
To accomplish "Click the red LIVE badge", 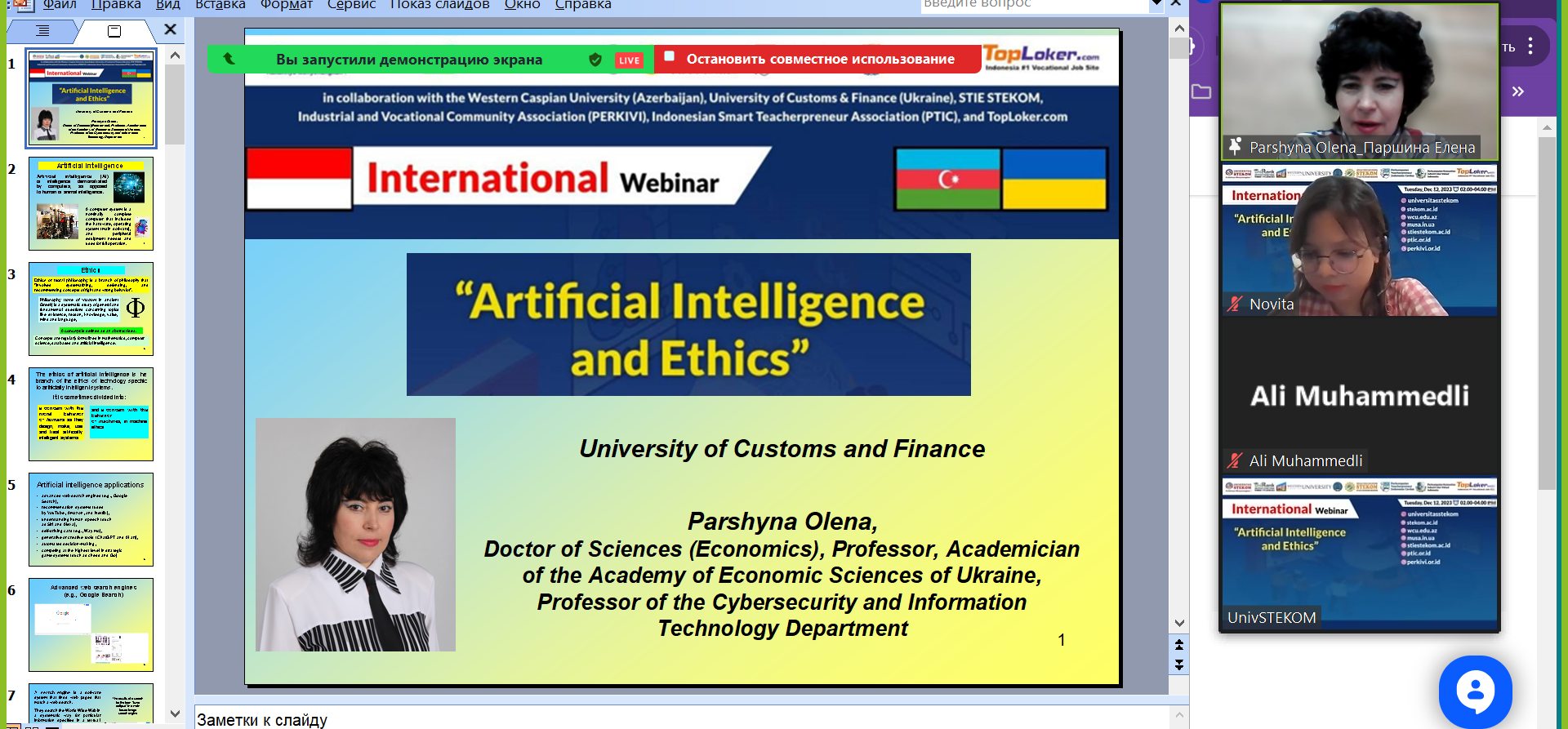I will (x=629, y=60).
